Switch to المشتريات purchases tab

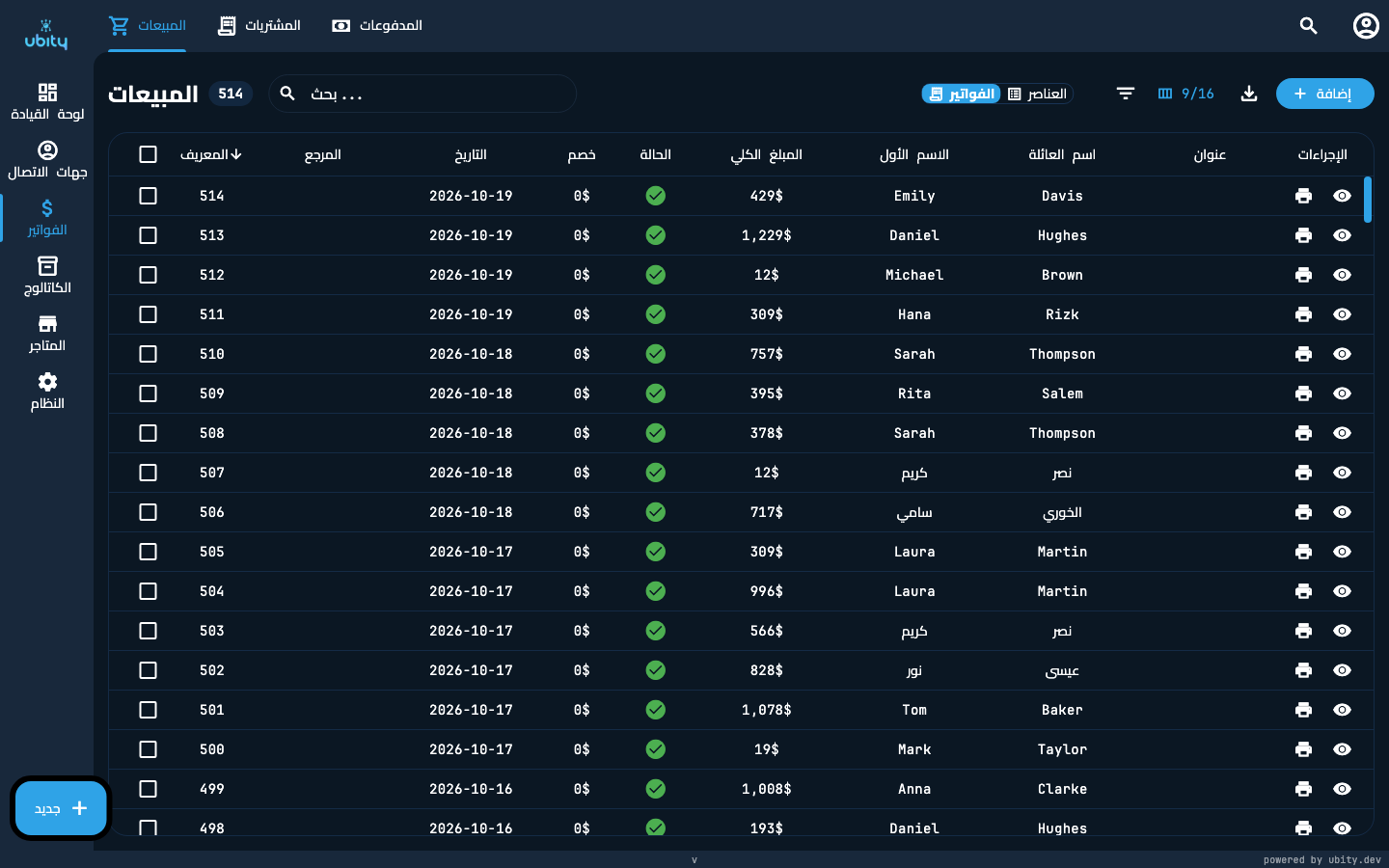[x=259, y=26]
